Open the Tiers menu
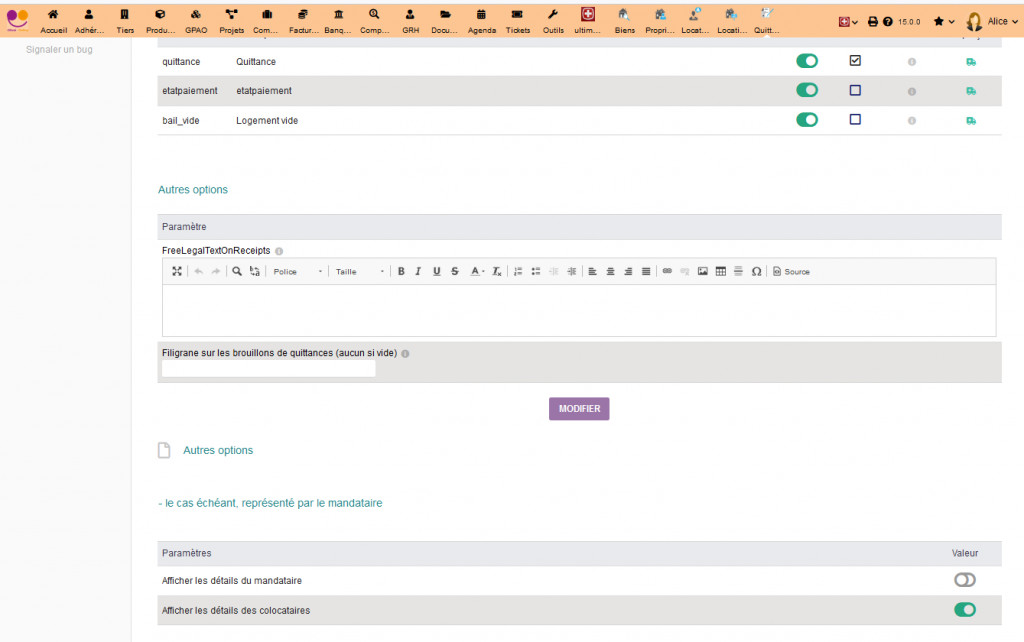This screenshot has height=642, width=1024. [125, 21]
